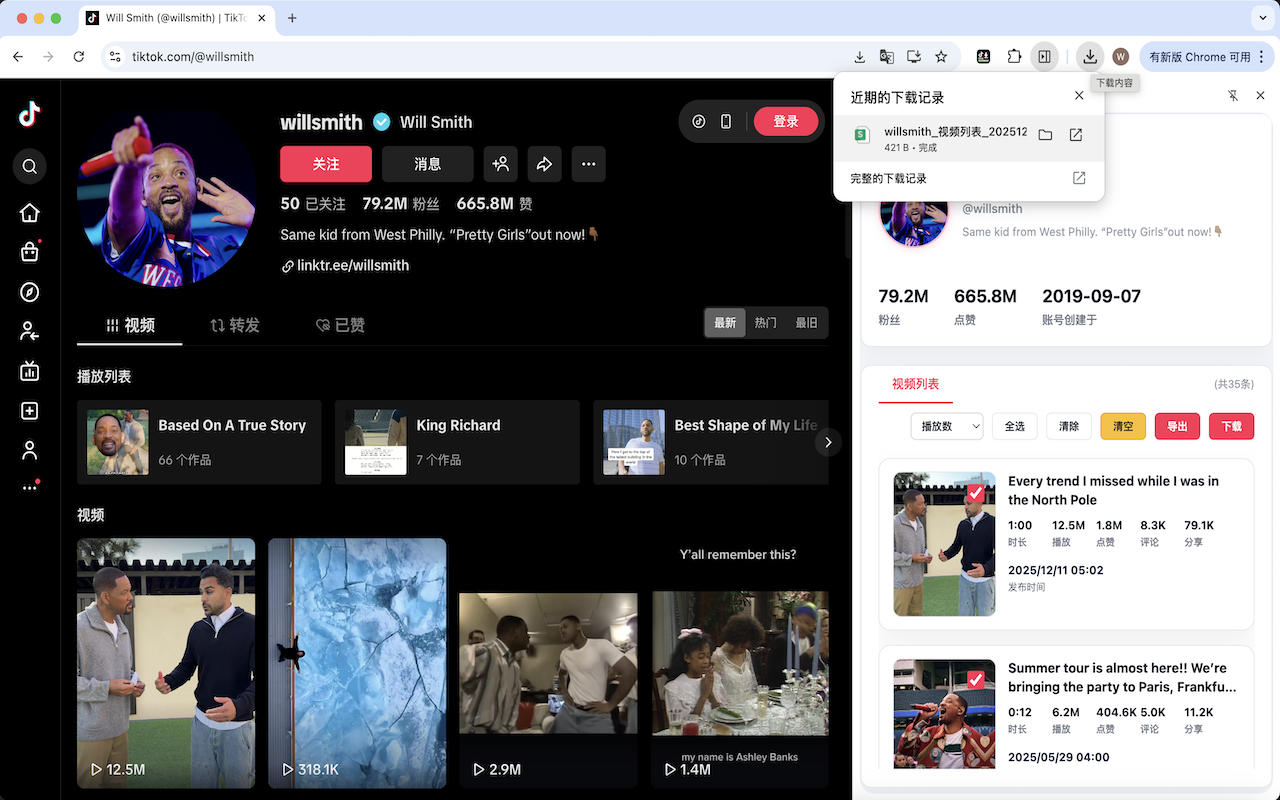Viewport: 1280px width, 800px height.
Task: Reload the page
Action: (79, 57)
